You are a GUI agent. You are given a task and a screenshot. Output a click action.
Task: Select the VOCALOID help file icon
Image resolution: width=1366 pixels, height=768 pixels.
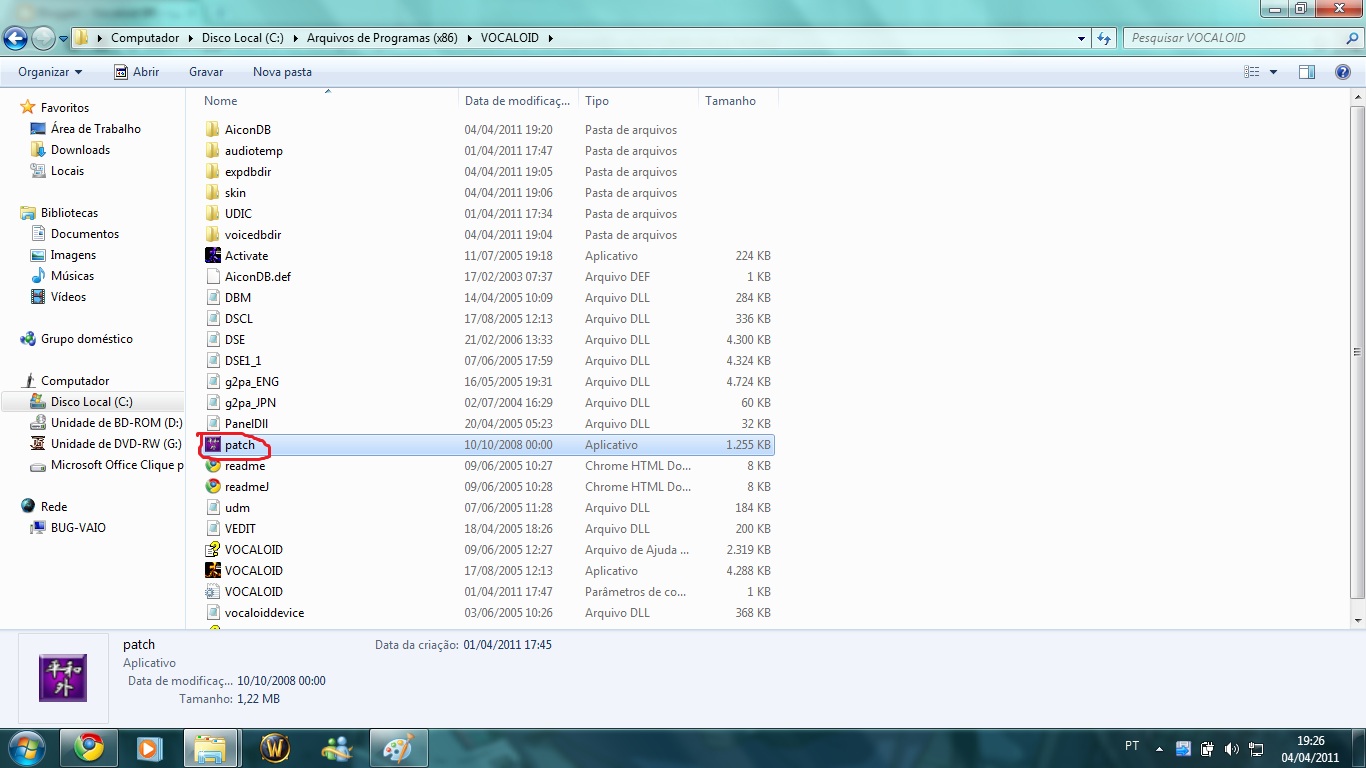click(212, 550)
